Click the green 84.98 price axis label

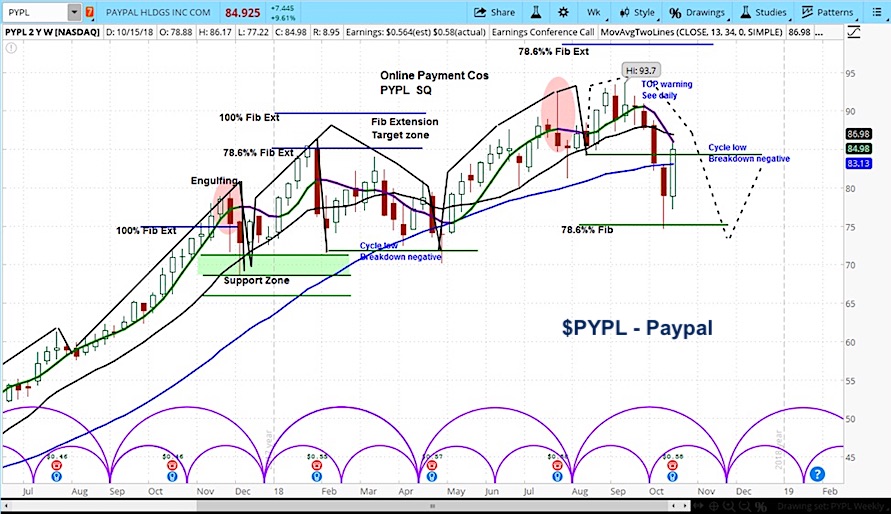[x=858, y=149]
